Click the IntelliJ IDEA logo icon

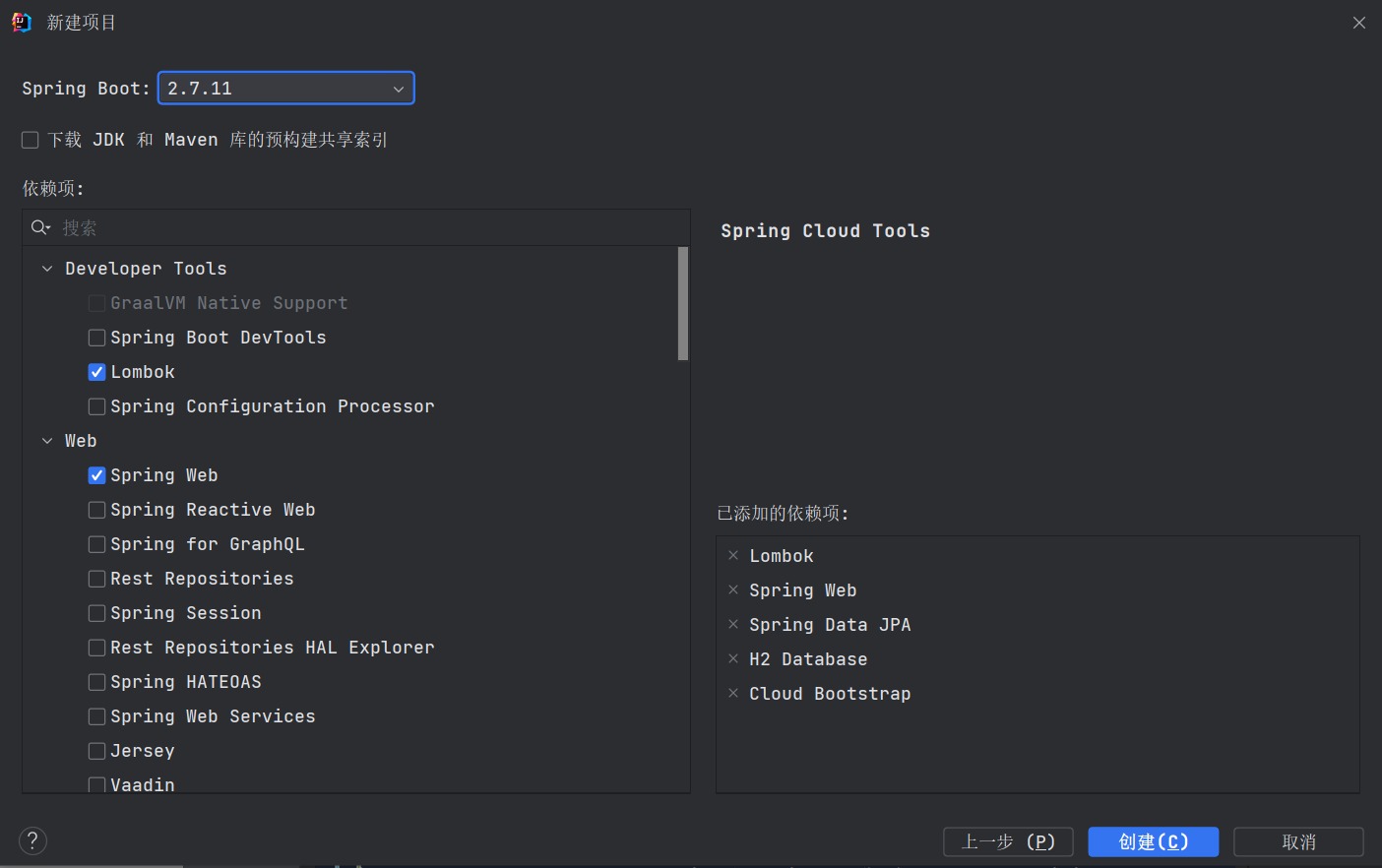21,22
